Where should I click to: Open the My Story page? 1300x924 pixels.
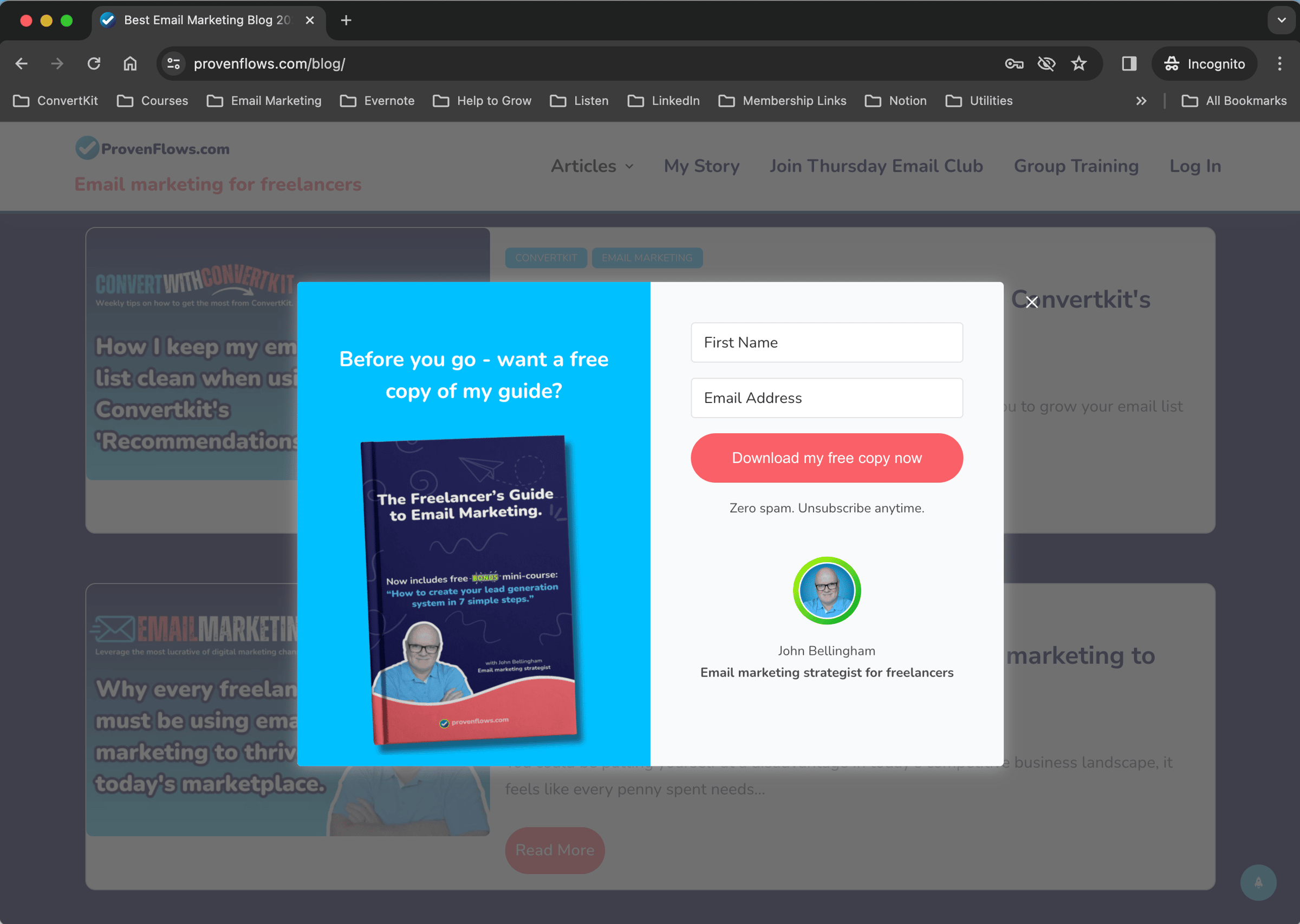point(701,166)
